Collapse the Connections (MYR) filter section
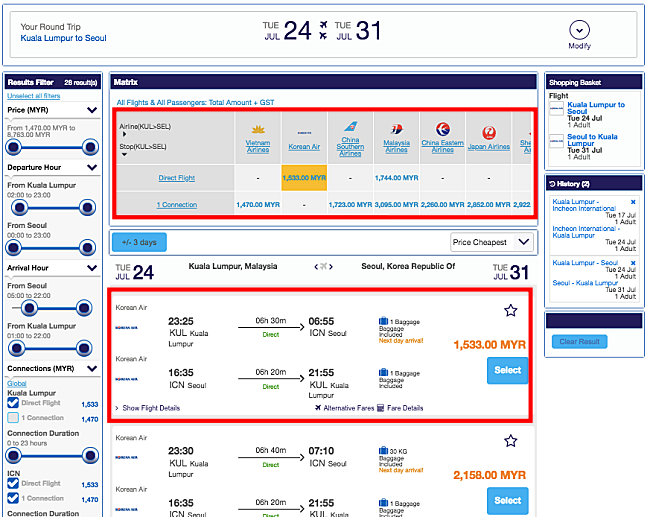This screenshot has width=650, height=517. 92,368
